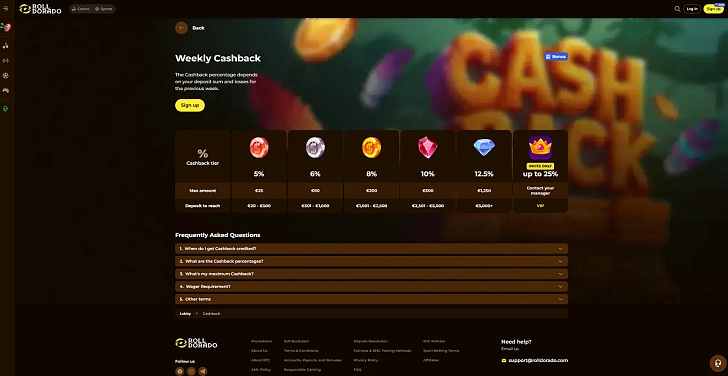728x376 pixels.
Task: Open the support@rolldorado.com email link
Action: 538,360
